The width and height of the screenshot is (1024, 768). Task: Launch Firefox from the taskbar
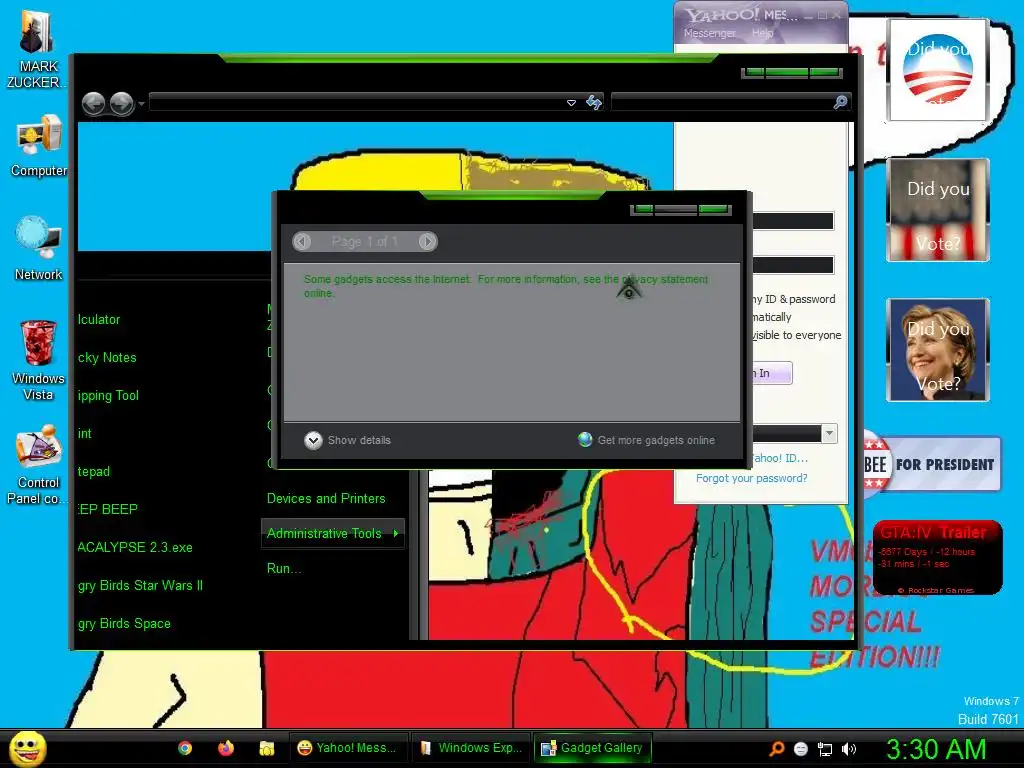click(x=226, y=748)
